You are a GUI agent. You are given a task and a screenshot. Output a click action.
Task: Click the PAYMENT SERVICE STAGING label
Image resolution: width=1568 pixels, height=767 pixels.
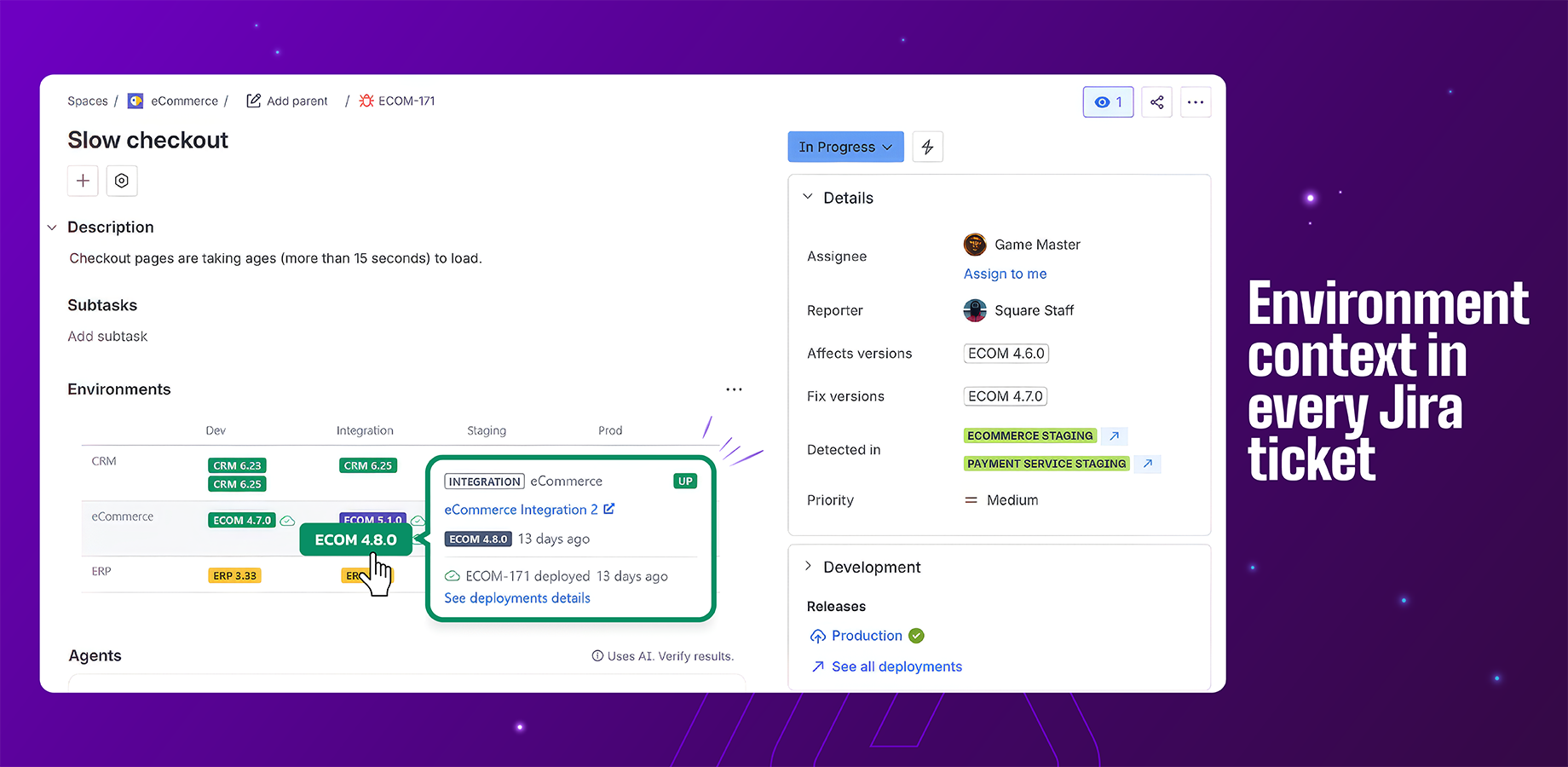point(1046,464)
